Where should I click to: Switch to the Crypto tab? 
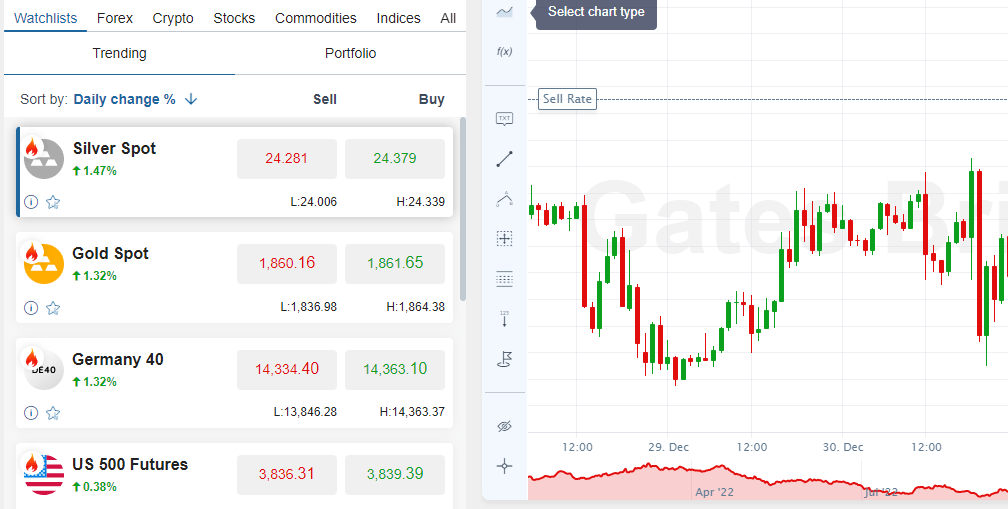[173, 18]
